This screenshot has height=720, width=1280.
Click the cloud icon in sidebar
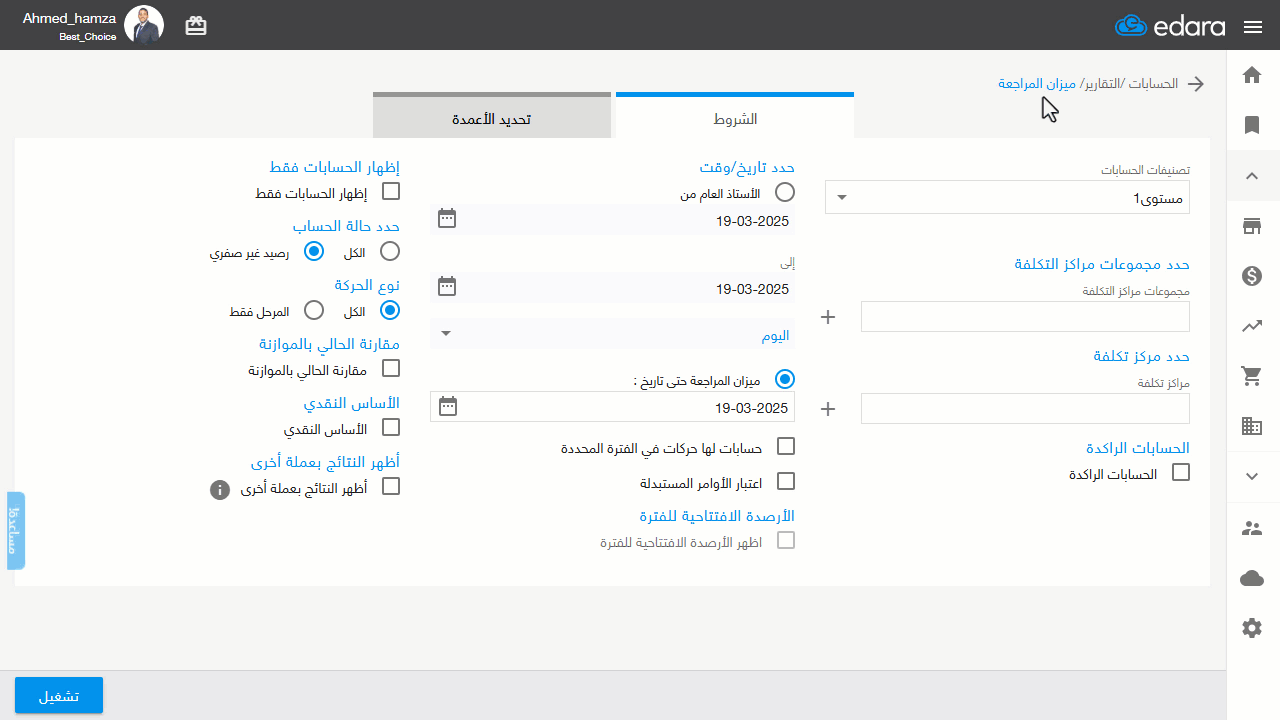(x=1252, y=578)
